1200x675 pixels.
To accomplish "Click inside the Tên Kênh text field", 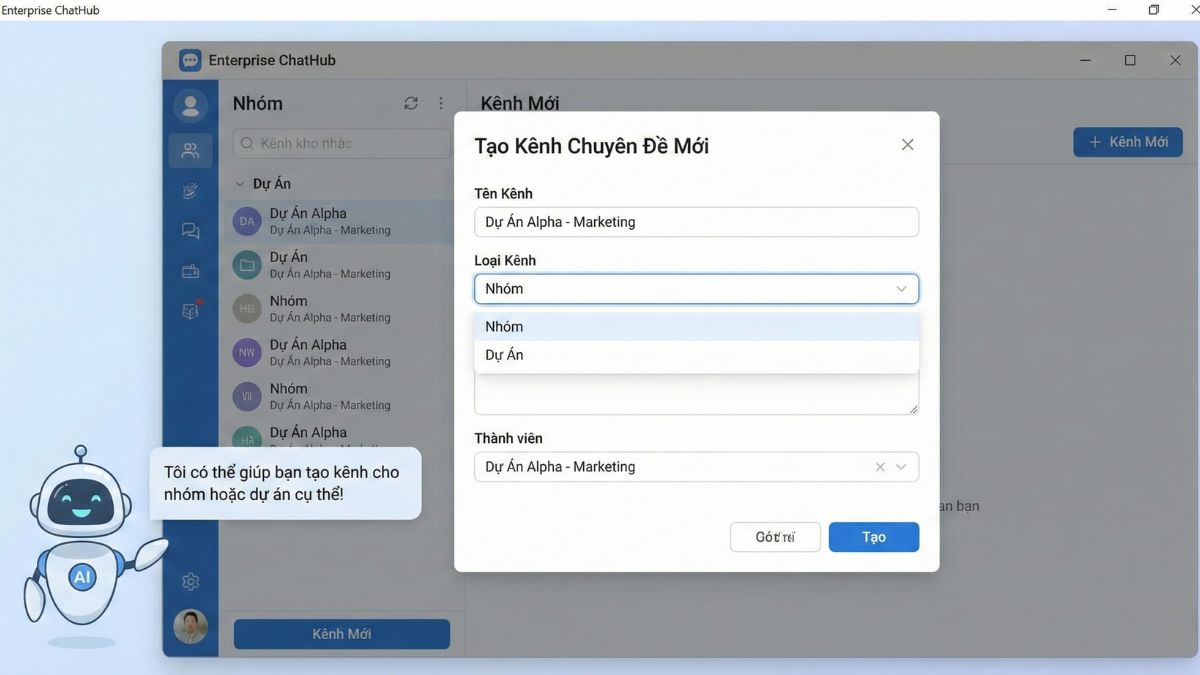I will point(696,221).
